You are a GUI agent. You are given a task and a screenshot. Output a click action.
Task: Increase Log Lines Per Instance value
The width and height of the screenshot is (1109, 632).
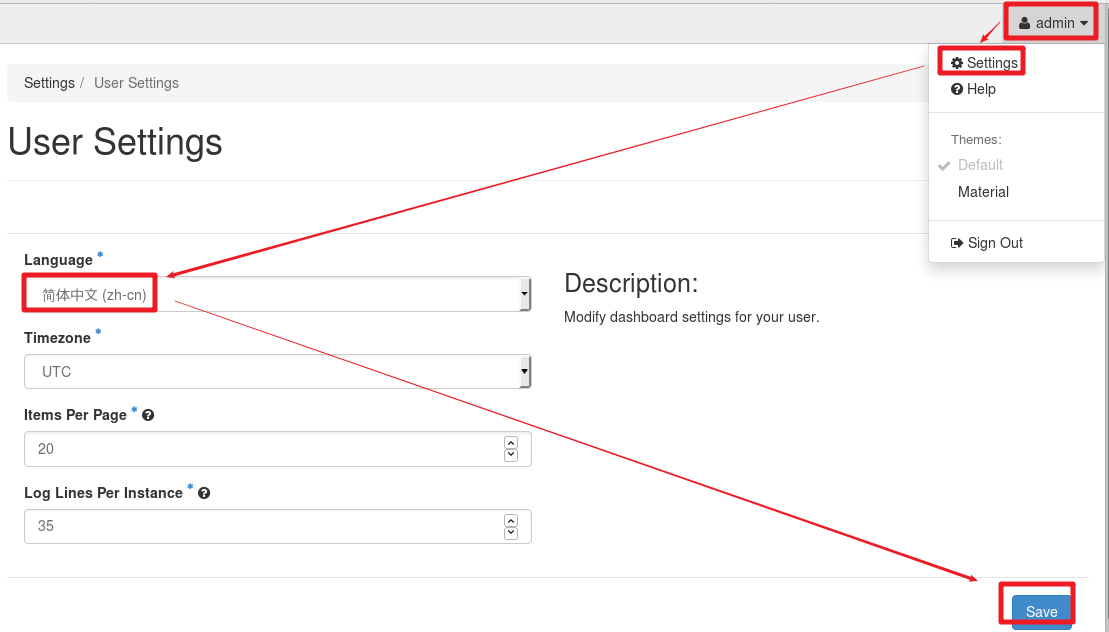coord(511,520)
